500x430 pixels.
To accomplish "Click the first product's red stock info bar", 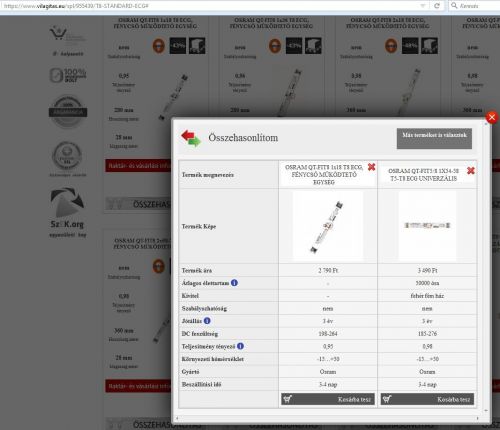I will [x=138, y=166].
